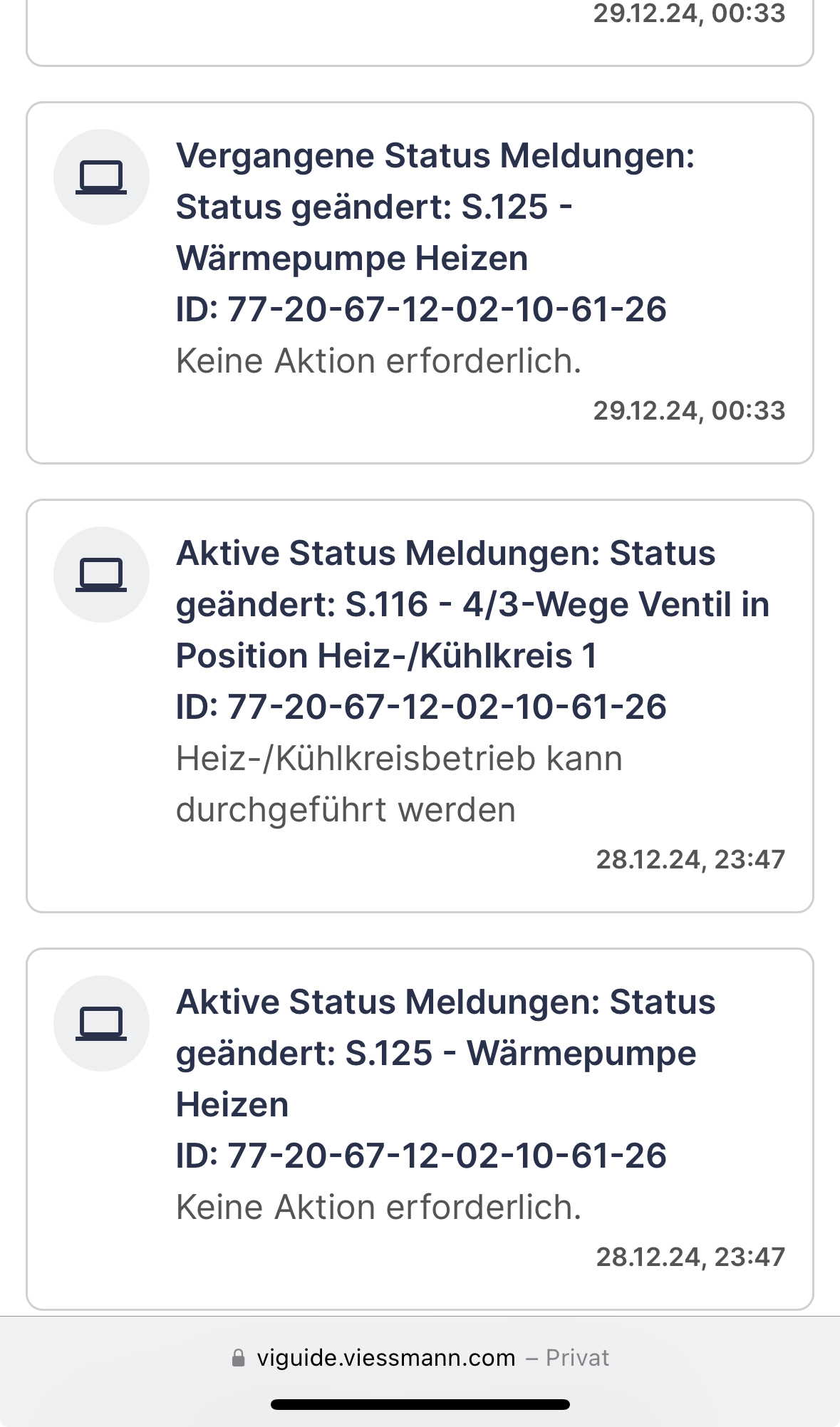Tap laptop icon on last S.125 card
This screenshot has height=1427, width=840.
[101, 1024]
